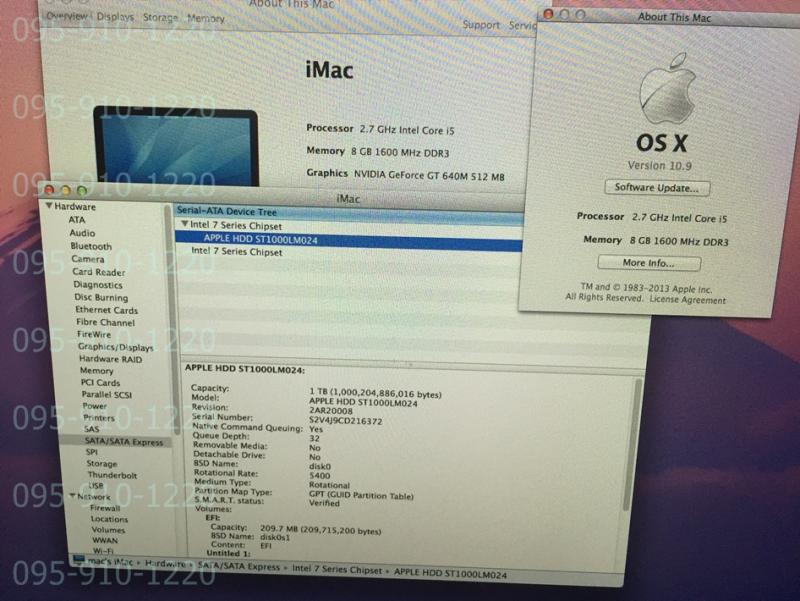Open the Displays tab
800x601 pixels.
click(x=116, y=17)
